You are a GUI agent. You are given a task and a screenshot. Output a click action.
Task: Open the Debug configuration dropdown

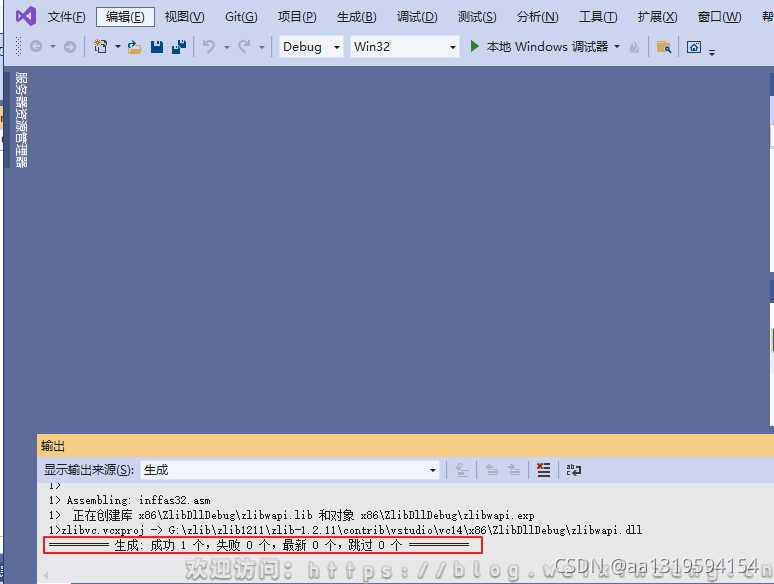tap(311, 47)
